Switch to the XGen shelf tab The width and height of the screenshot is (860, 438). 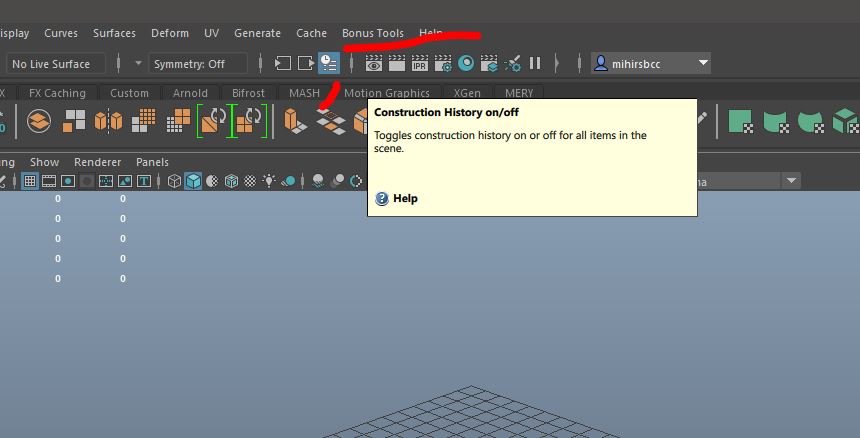click(x=467, y=93)
